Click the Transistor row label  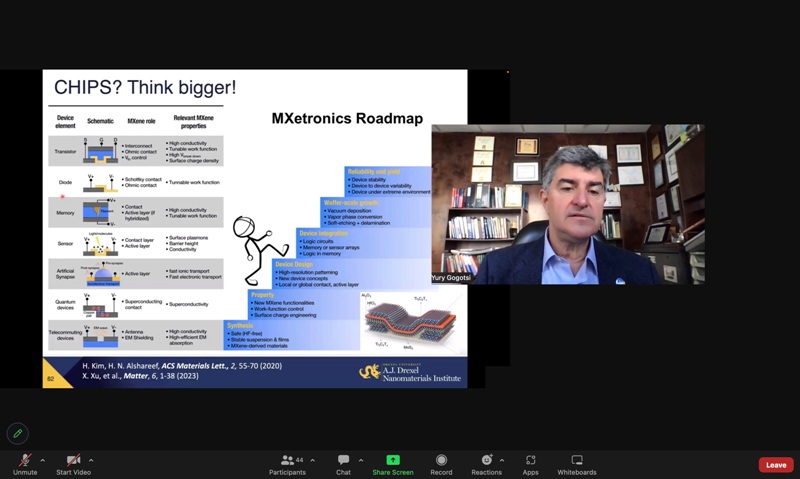(x=65, y=152)
